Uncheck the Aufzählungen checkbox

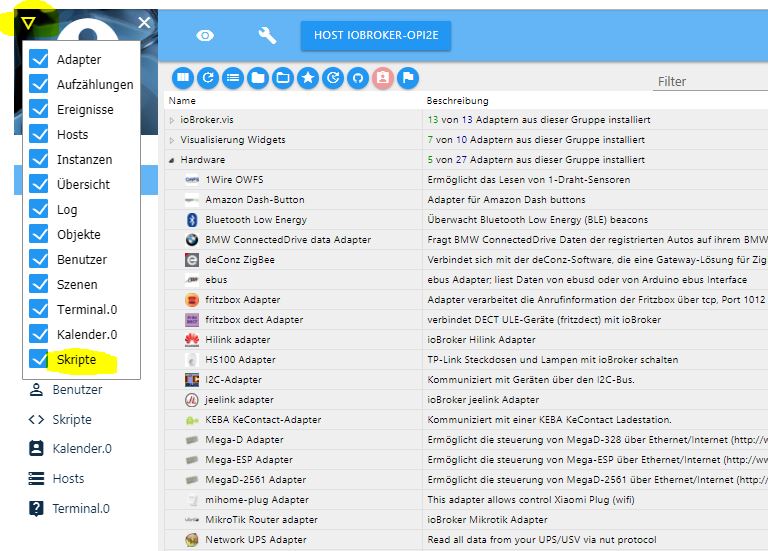[x=39, y=84]
